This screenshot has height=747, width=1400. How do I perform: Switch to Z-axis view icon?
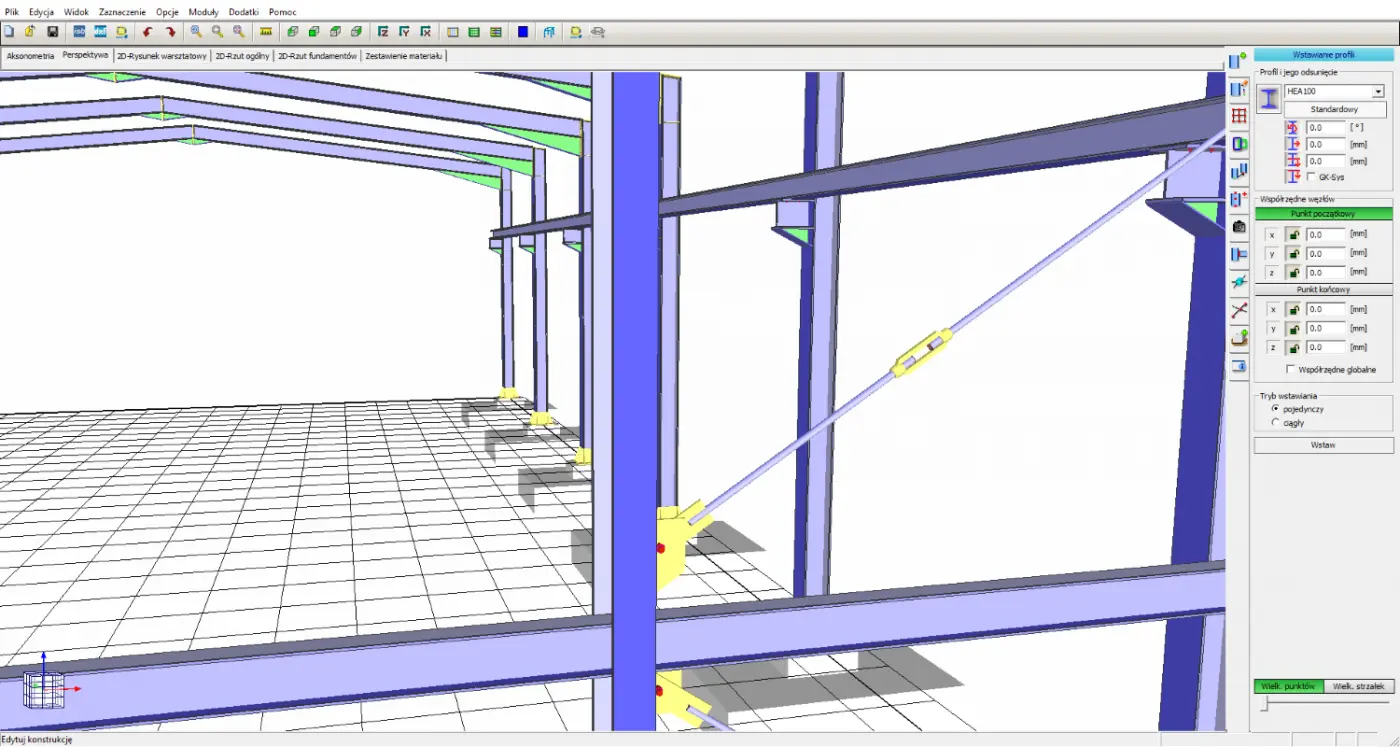[382, 32]
